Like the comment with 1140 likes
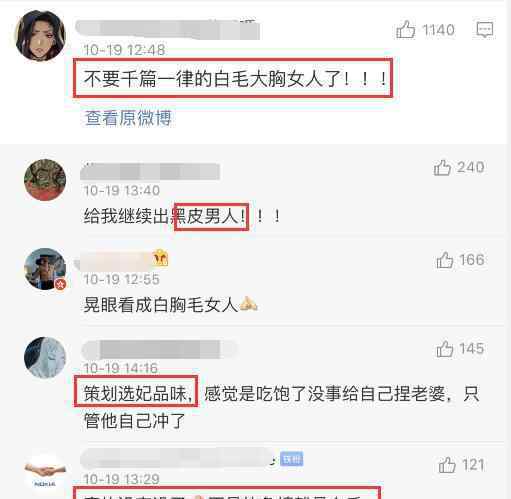The width and height of the screenshot is (511, 499). pyautogui.click(x=405, y=29)
